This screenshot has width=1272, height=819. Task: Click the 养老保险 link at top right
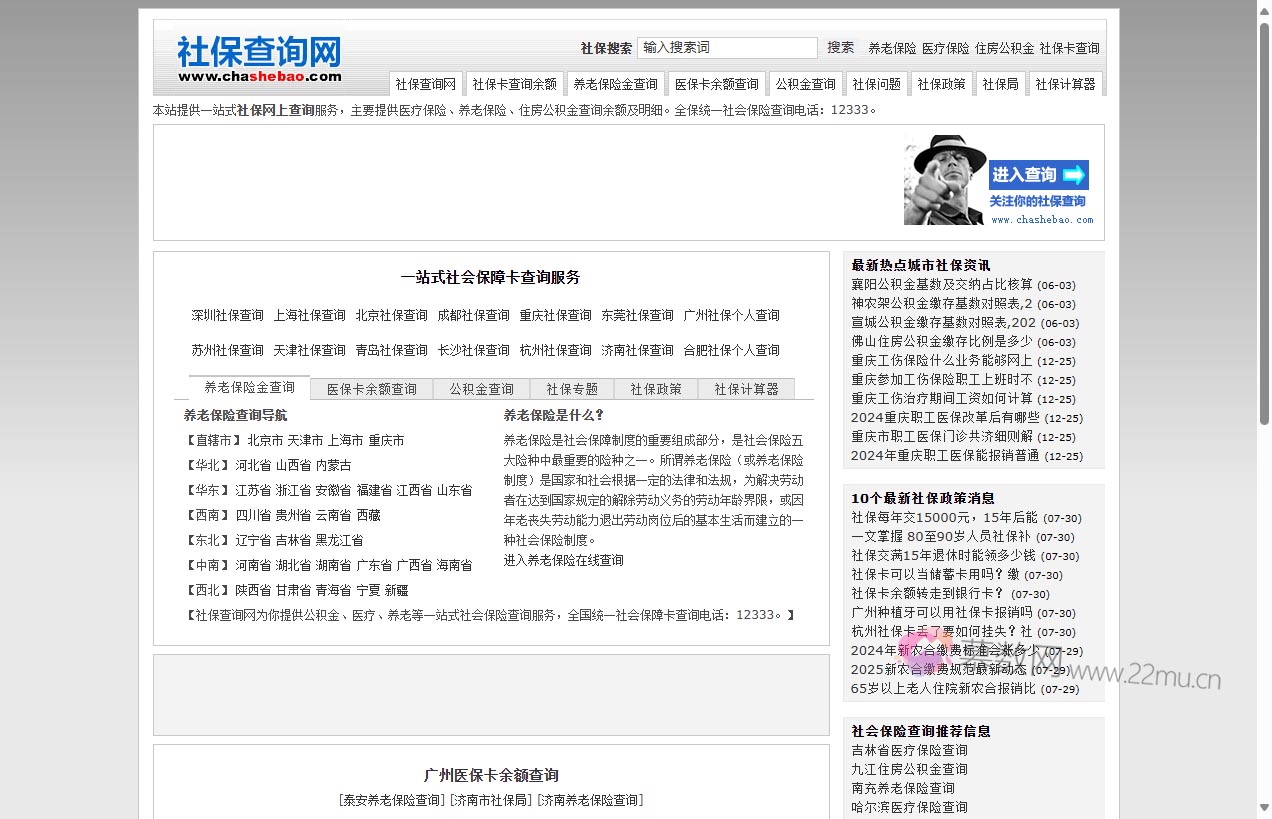coord(891,47)
